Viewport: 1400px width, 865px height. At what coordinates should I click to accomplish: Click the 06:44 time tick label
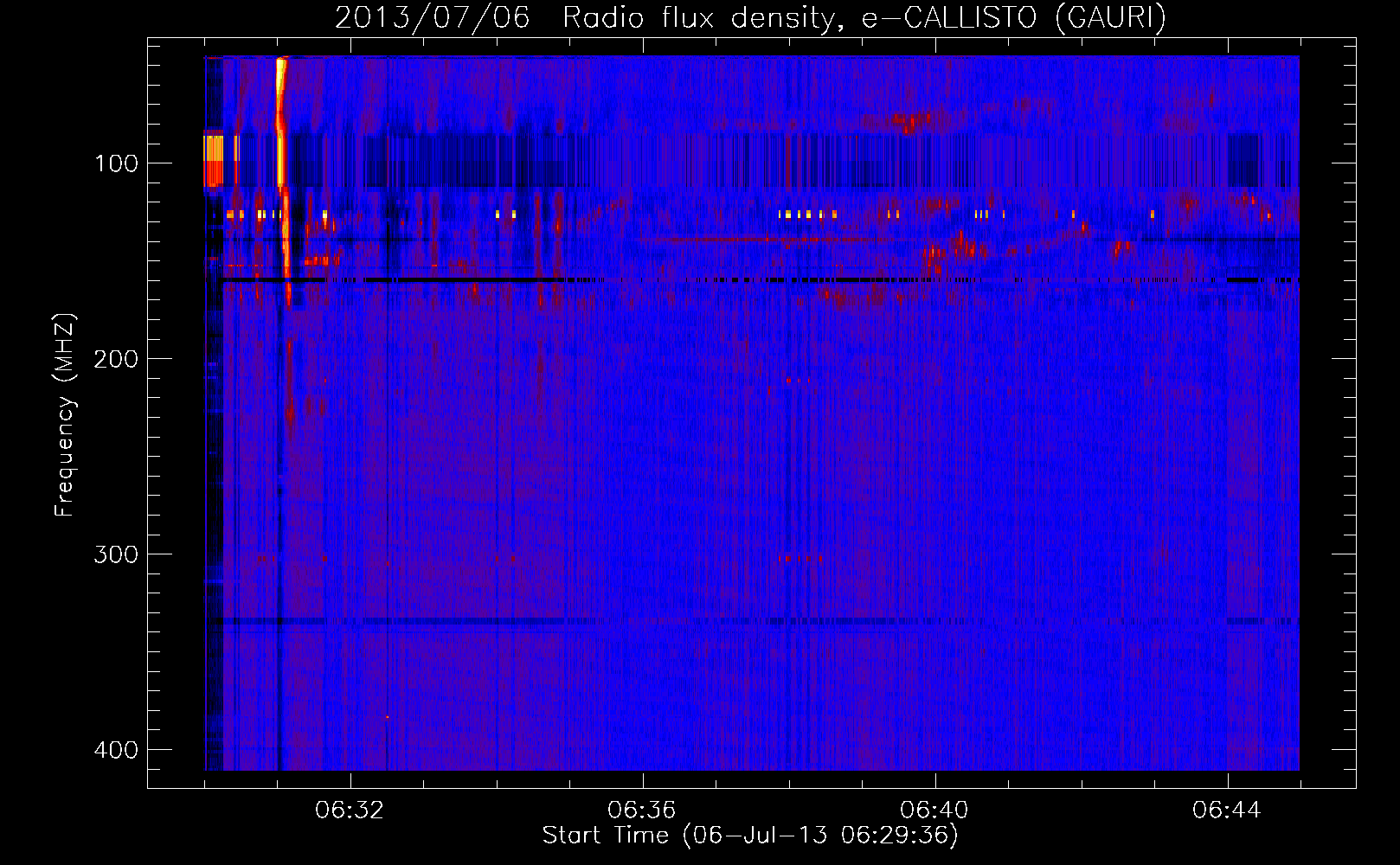[1227, 811]
